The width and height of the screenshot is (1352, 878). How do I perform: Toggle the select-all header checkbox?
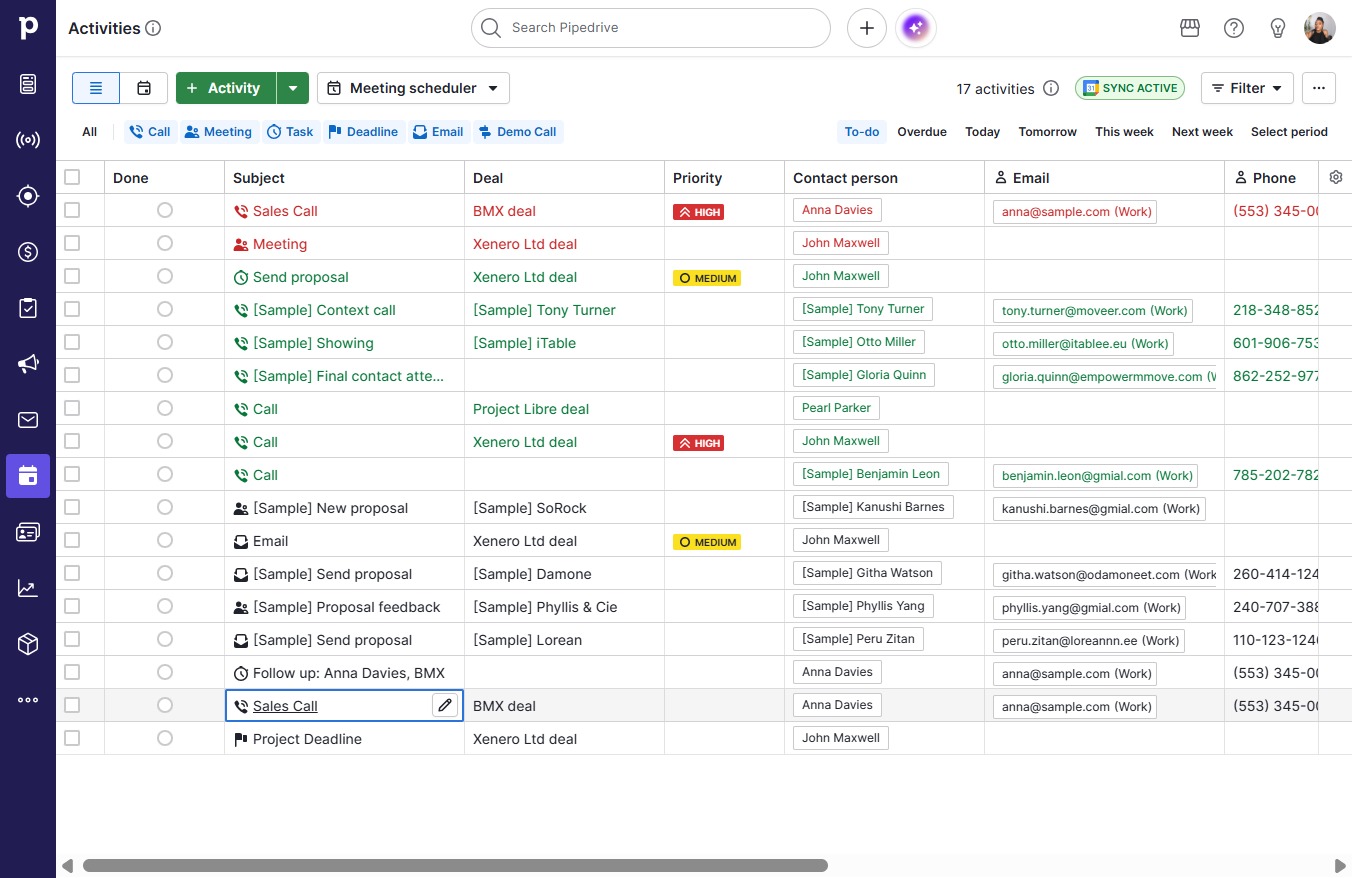click(72, 177)
